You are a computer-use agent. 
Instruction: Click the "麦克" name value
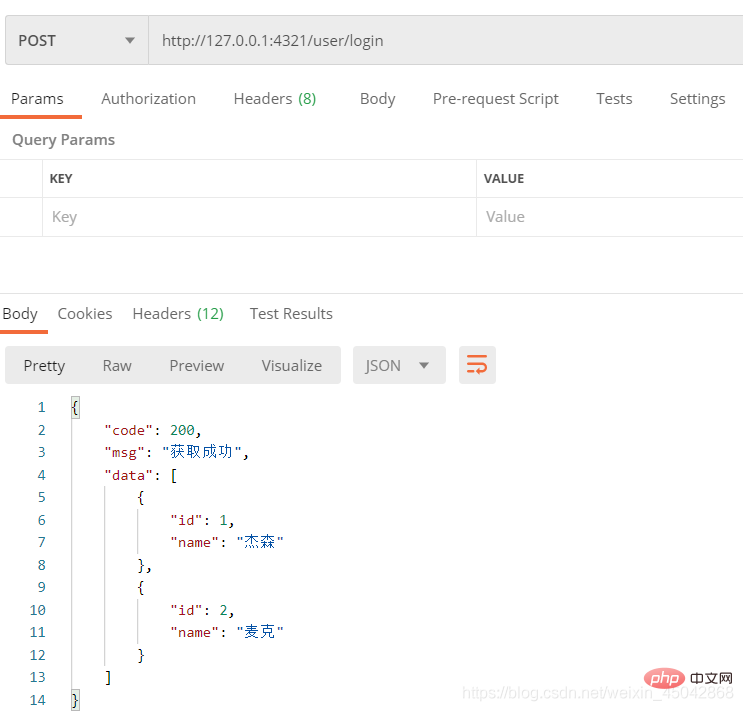pos(260,632)
